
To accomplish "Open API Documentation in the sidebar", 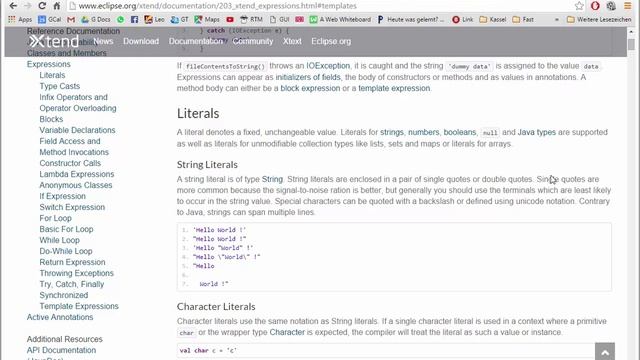I will (x=62, y=351).
